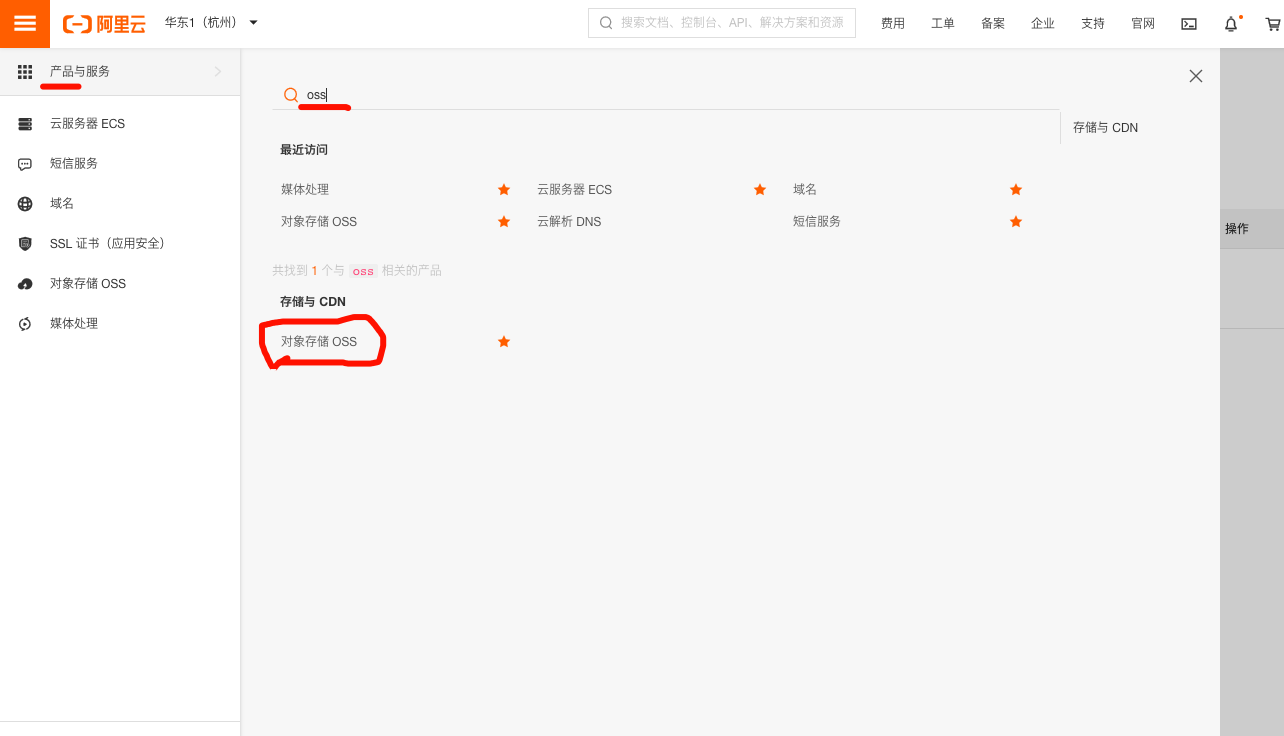The image size is (1284, 736).
Task: Click the ECS server icon in sidebar
Action: 25,124
